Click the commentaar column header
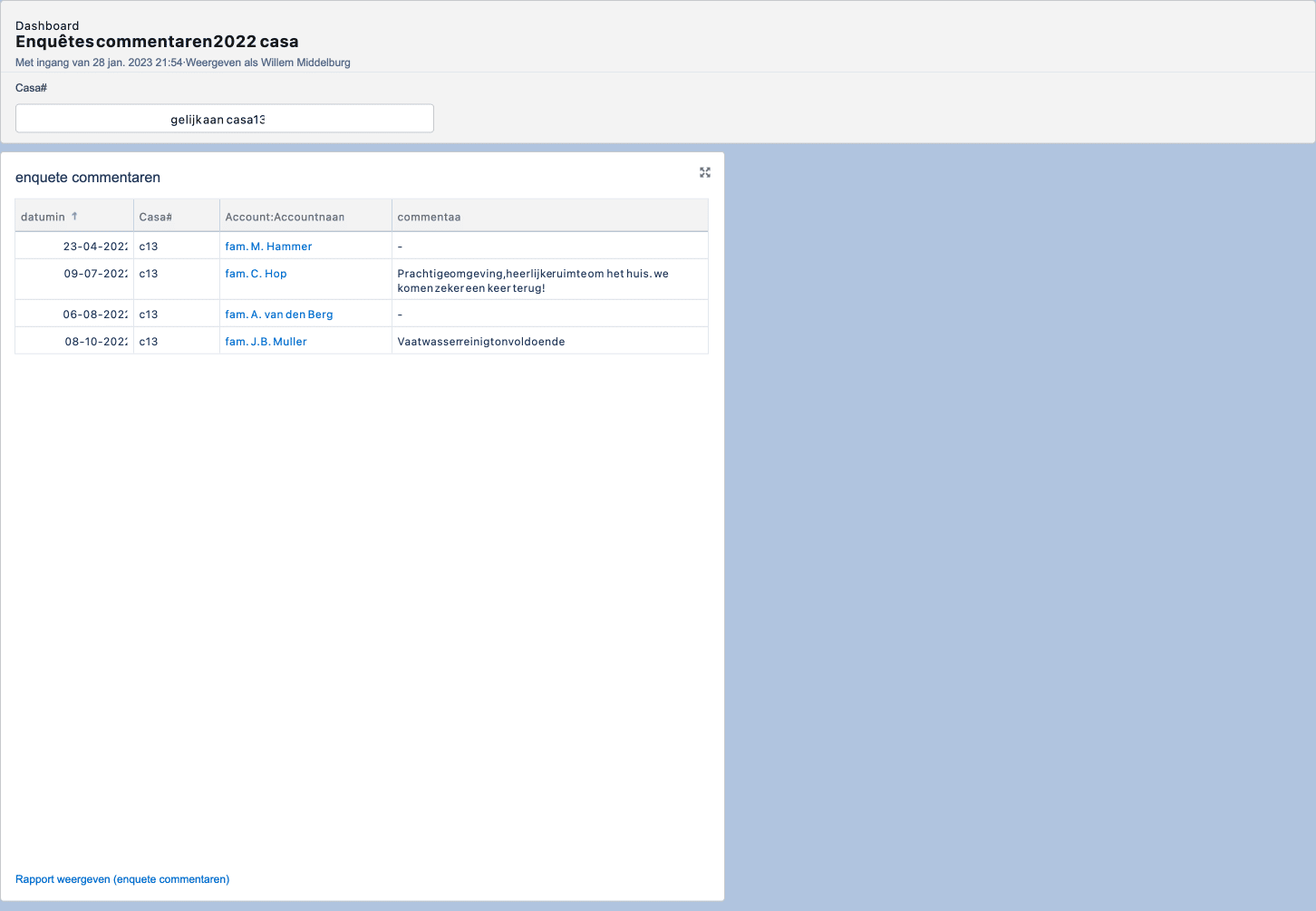Screen dimensions: 1316x911 coord(550,217)
